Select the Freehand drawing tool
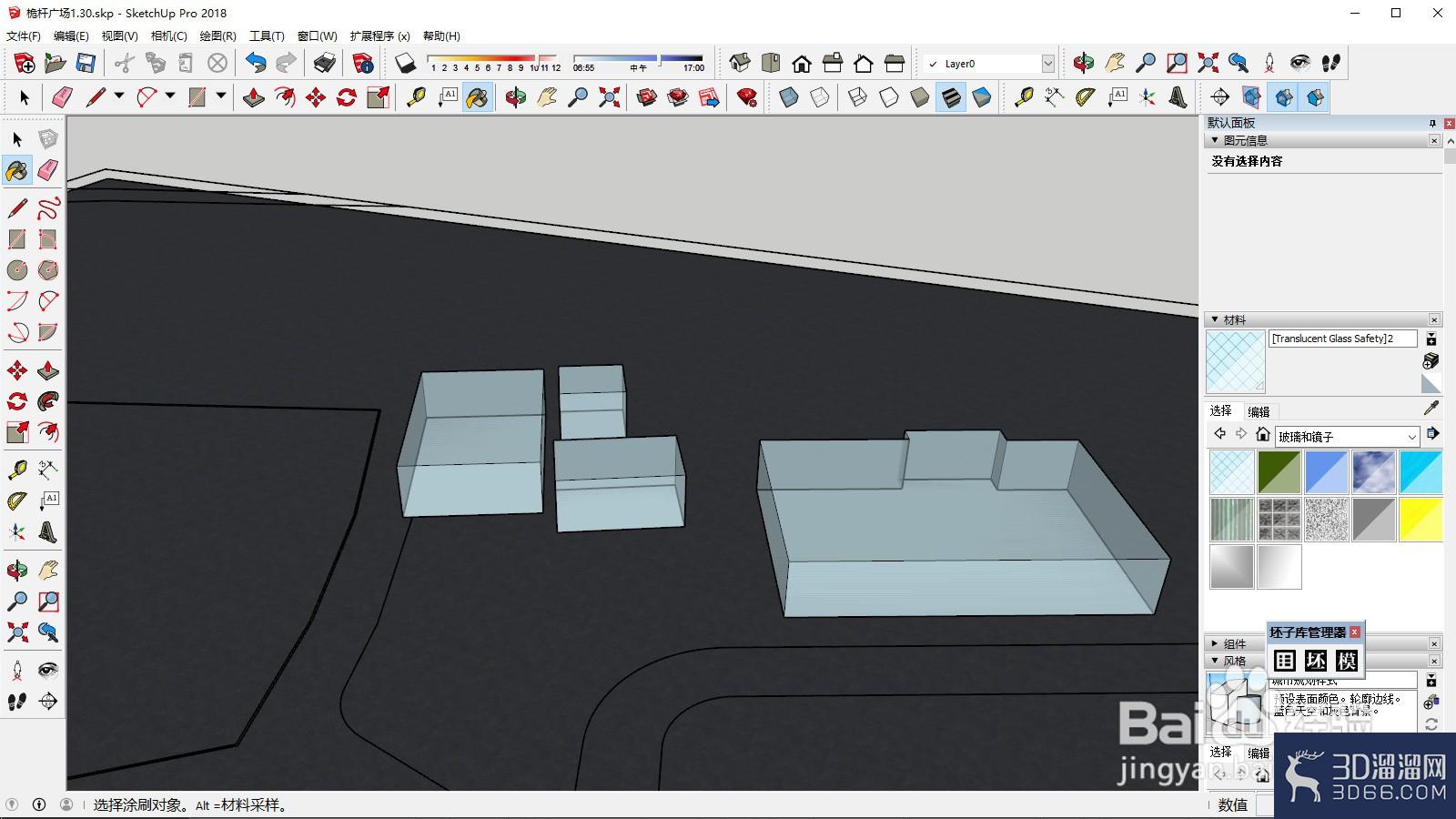Screen dimensions: 1456x819 pyautogui.click(x=48, y=207)
